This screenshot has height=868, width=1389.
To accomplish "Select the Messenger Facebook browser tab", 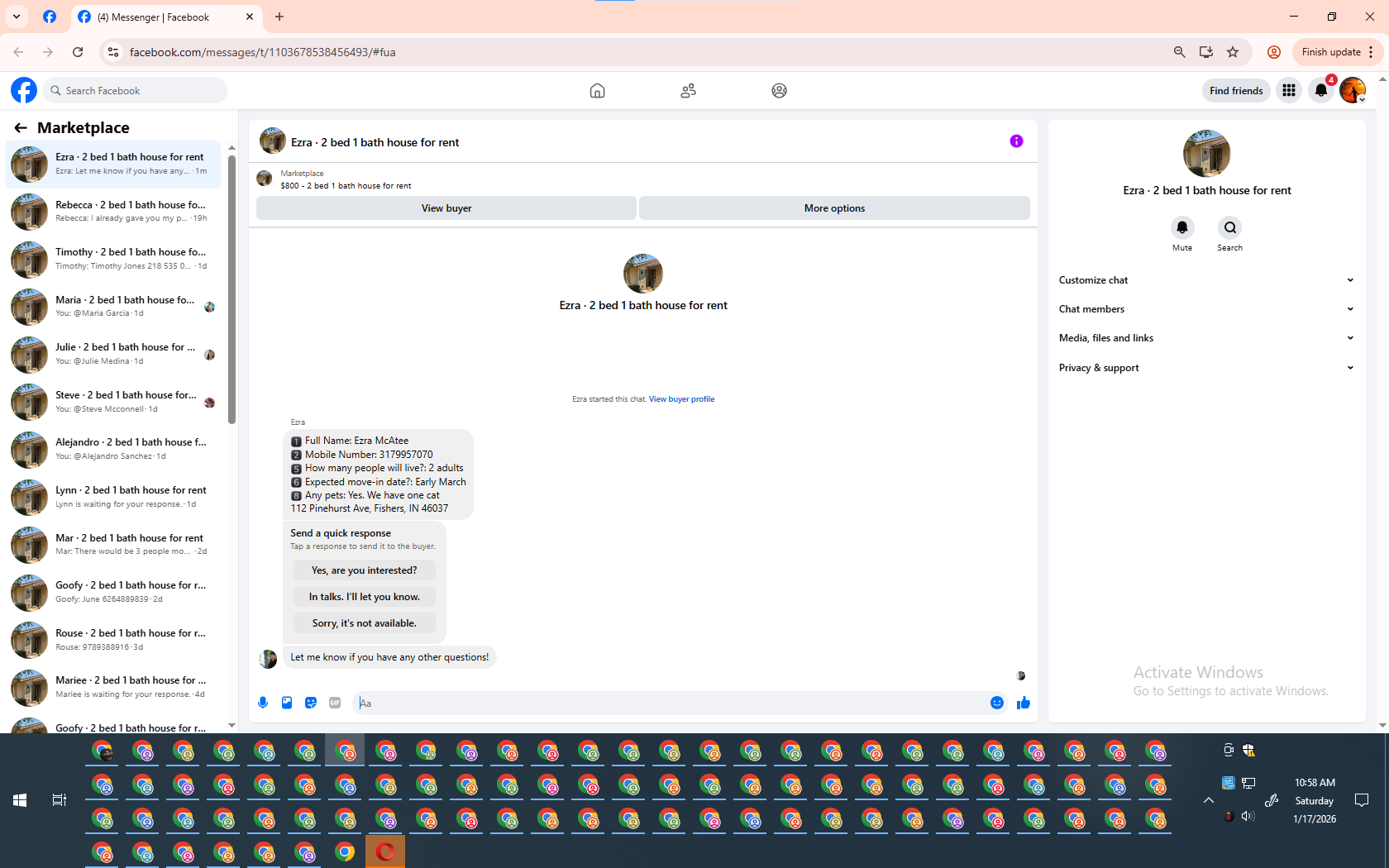I will click(165, 17).
